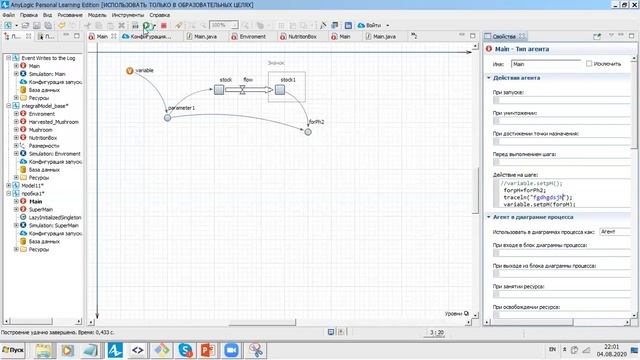This screenshot has height=360, width=640.
Task: Select Mushroom in the project tree
Action: pyautogui.click(x=40, y=130)
